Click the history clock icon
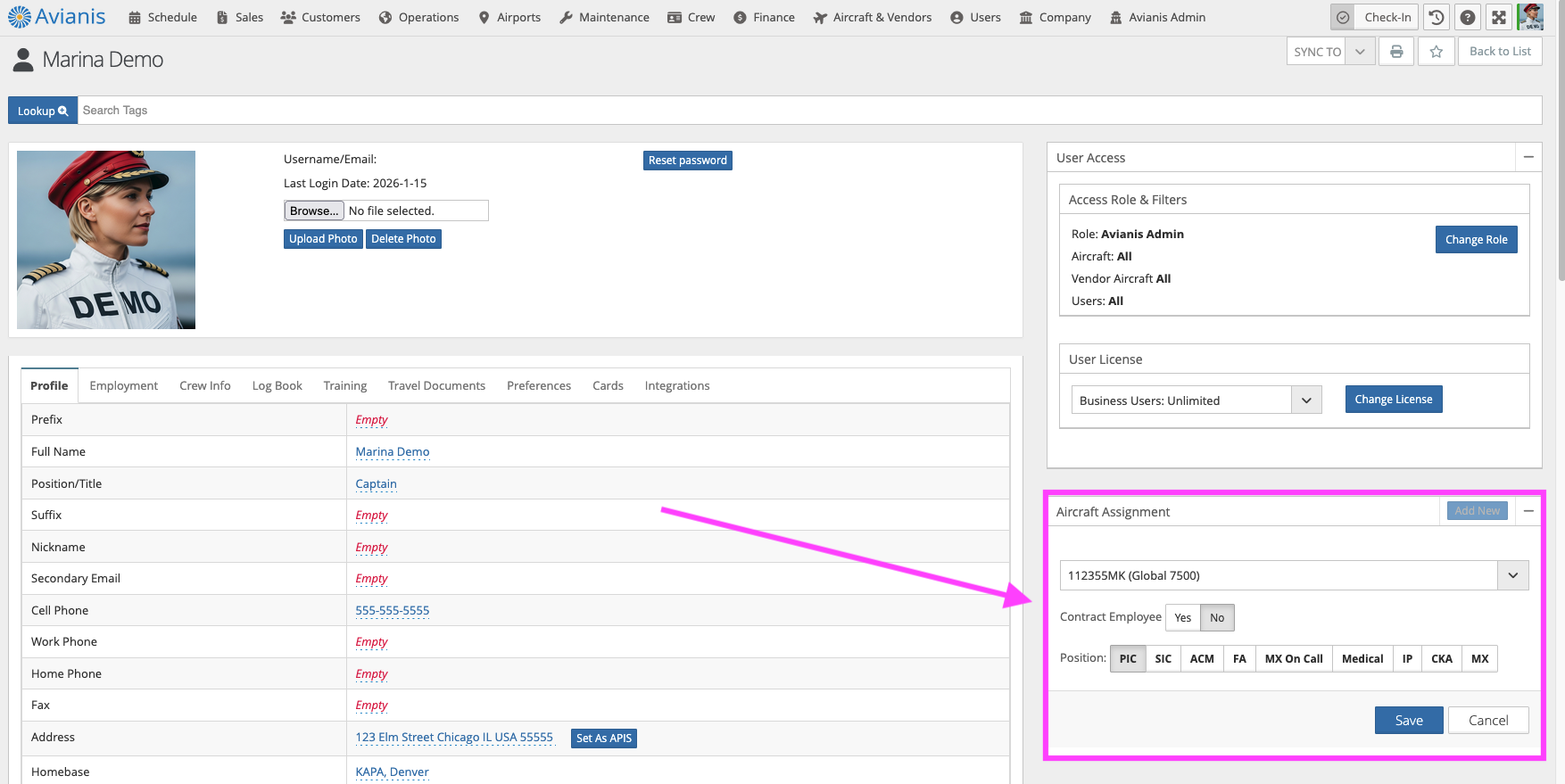Viewport: 1565px width, 784px height. (x=1437, y=17)
